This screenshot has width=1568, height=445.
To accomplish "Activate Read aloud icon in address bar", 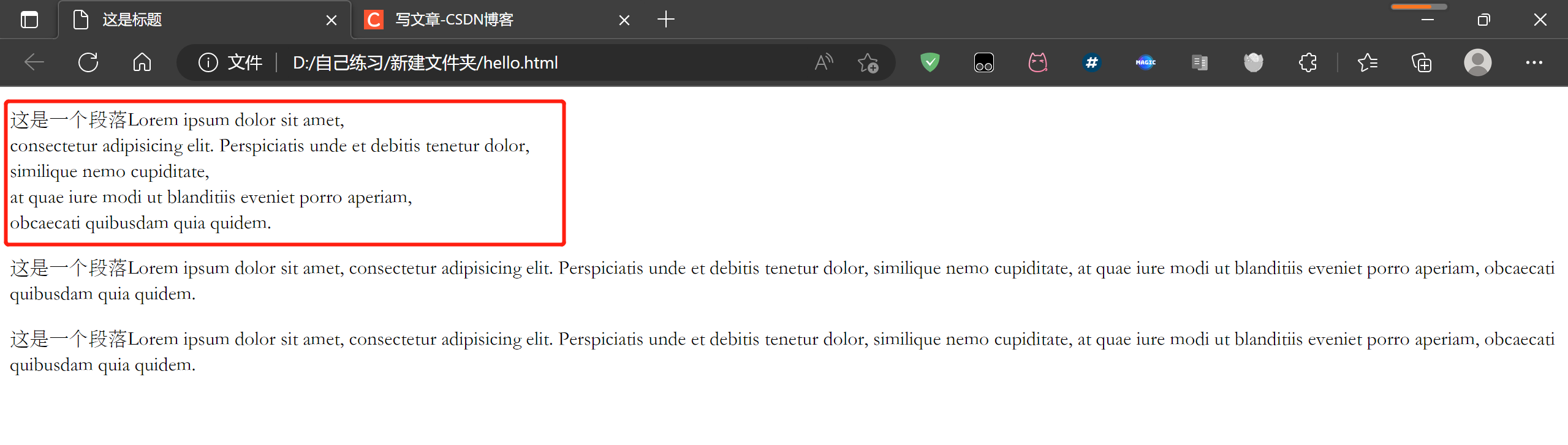I will [824, 62].
